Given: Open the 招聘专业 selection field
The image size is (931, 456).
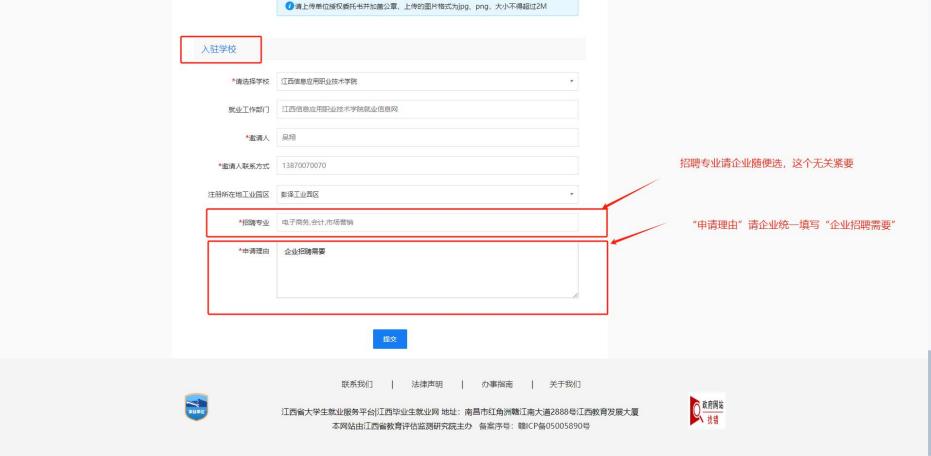Looking at the screenshot, I should coord(428,222).
